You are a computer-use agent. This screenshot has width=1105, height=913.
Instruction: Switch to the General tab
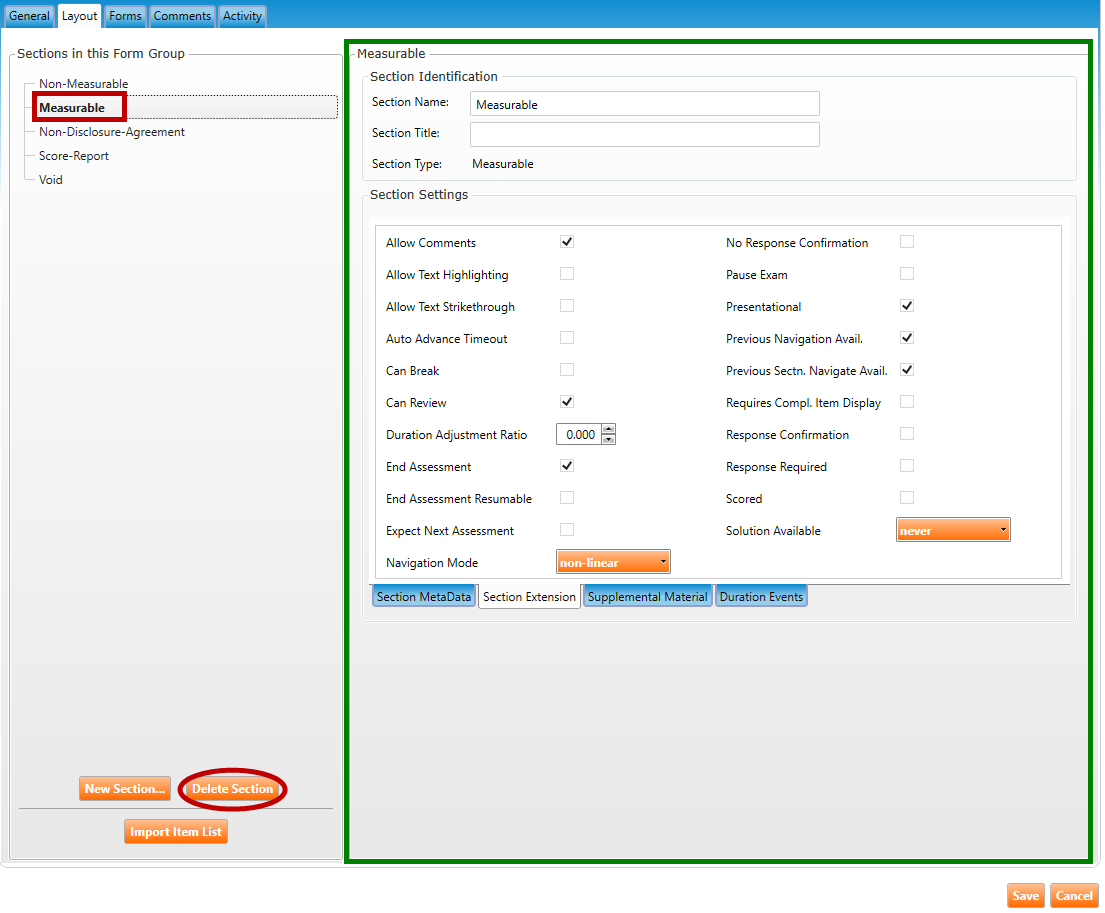tap(29, 16)
